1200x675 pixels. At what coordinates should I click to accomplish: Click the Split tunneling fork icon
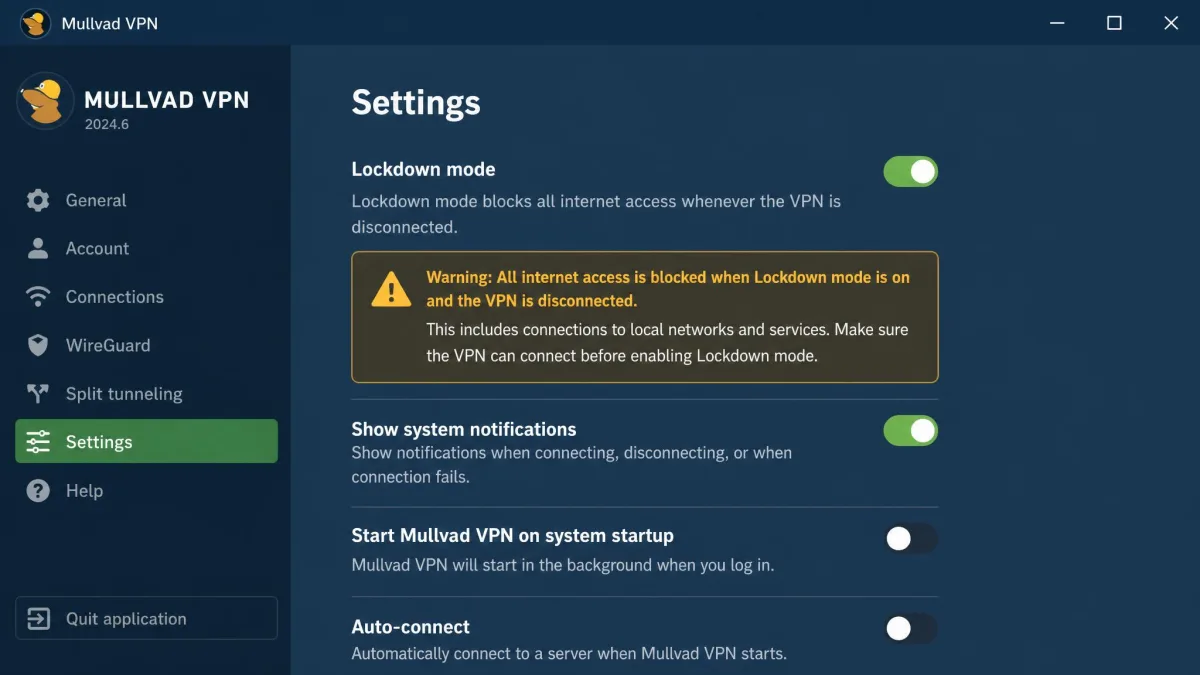pos(38,394)
